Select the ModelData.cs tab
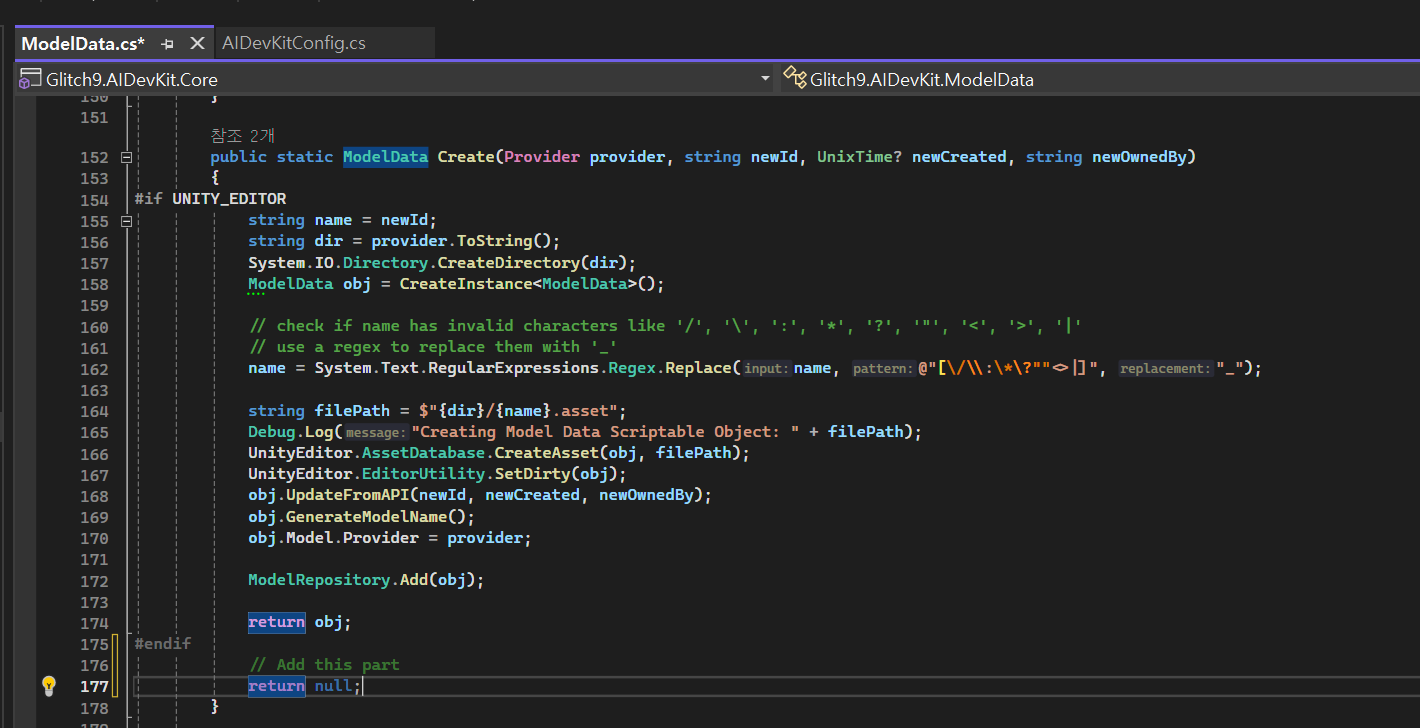The image size is (1420, 728). click(82, 44)
